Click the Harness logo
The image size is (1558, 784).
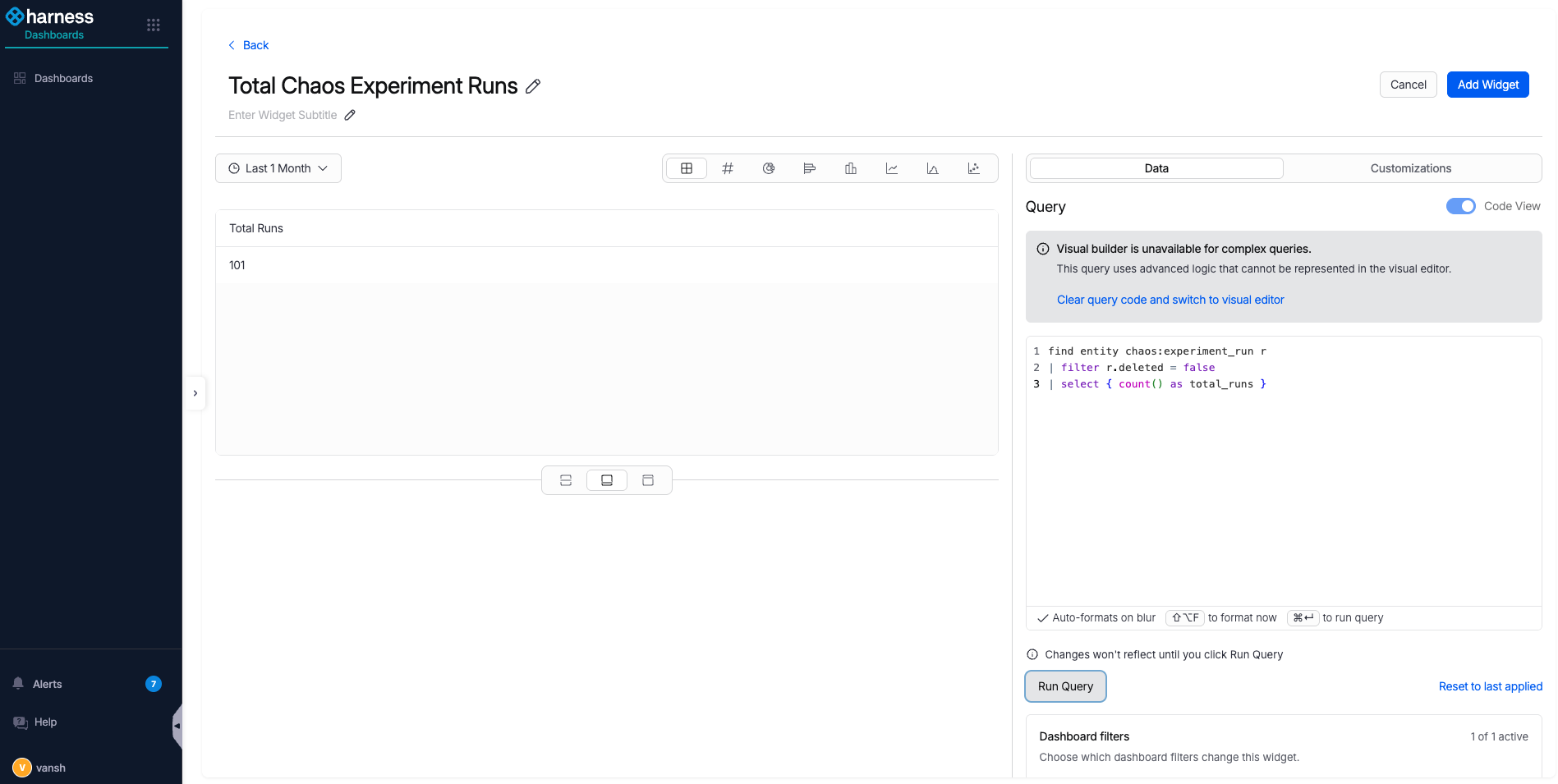tap(50, 16)
